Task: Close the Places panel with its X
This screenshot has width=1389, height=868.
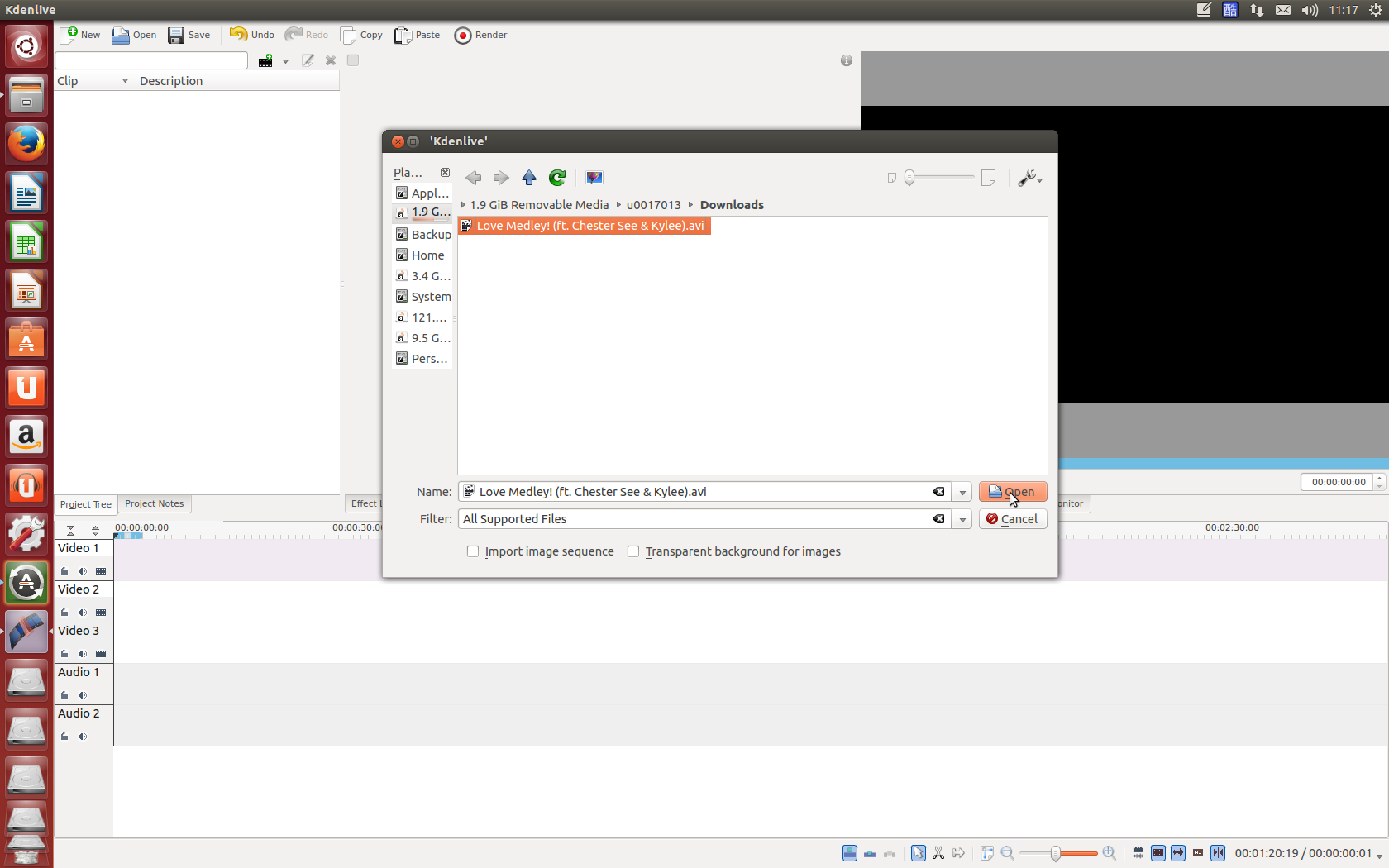Action: pyautogui.click(x=446, y=173)
